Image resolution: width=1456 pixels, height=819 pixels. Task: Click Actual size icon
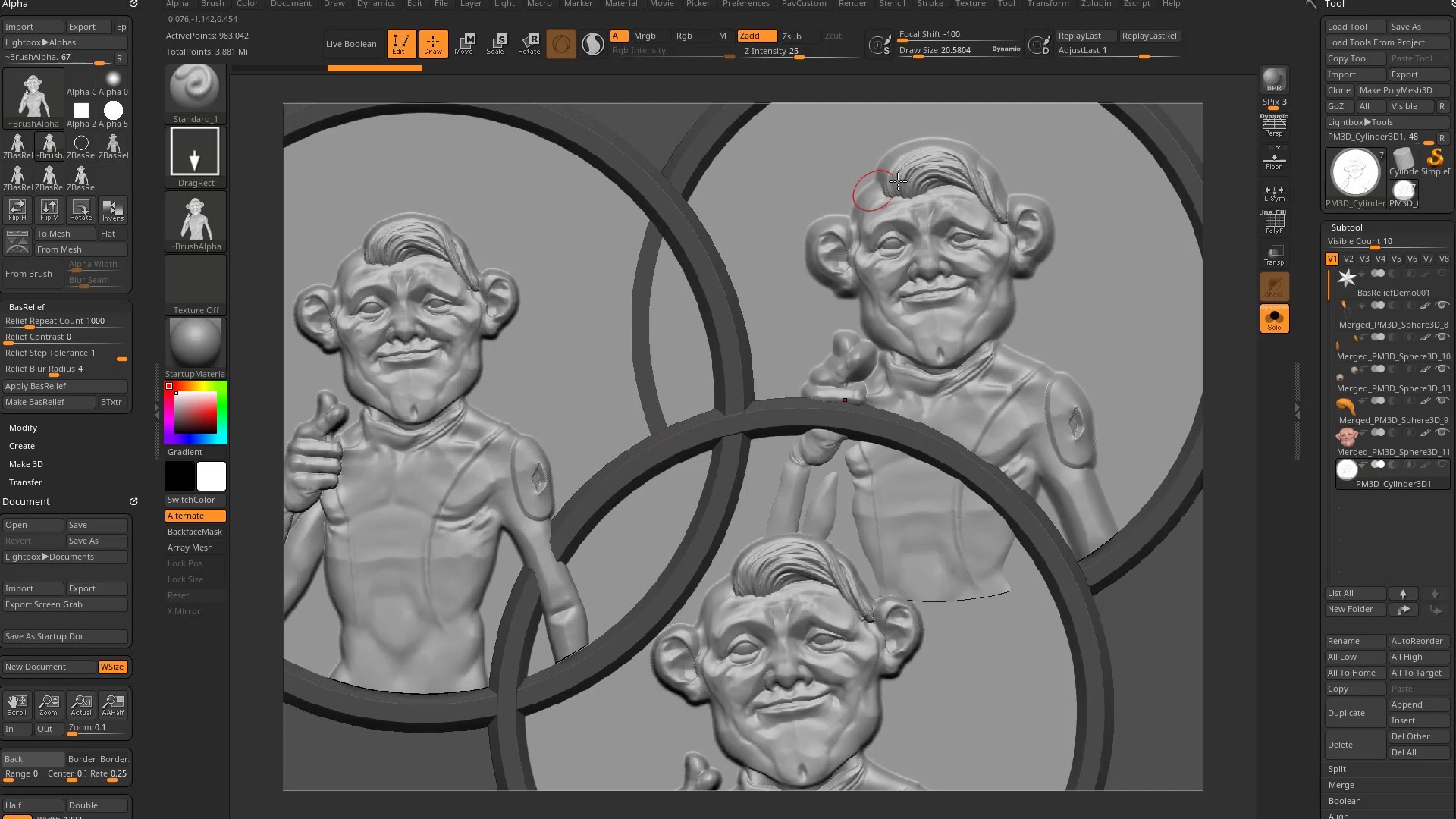tap(81, 704)
